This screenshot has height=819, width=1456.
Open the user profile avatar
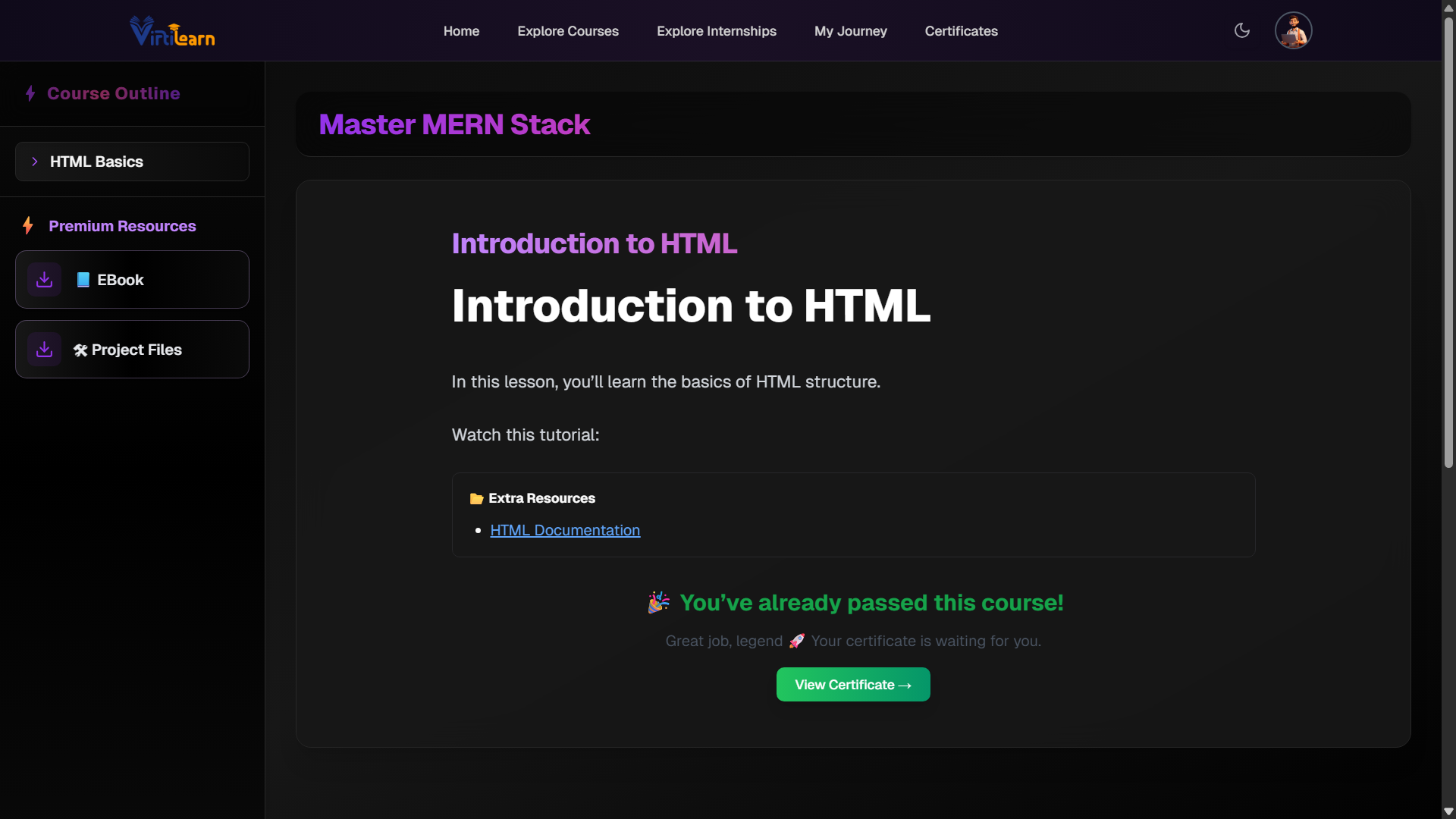(x=1293, y=30)
